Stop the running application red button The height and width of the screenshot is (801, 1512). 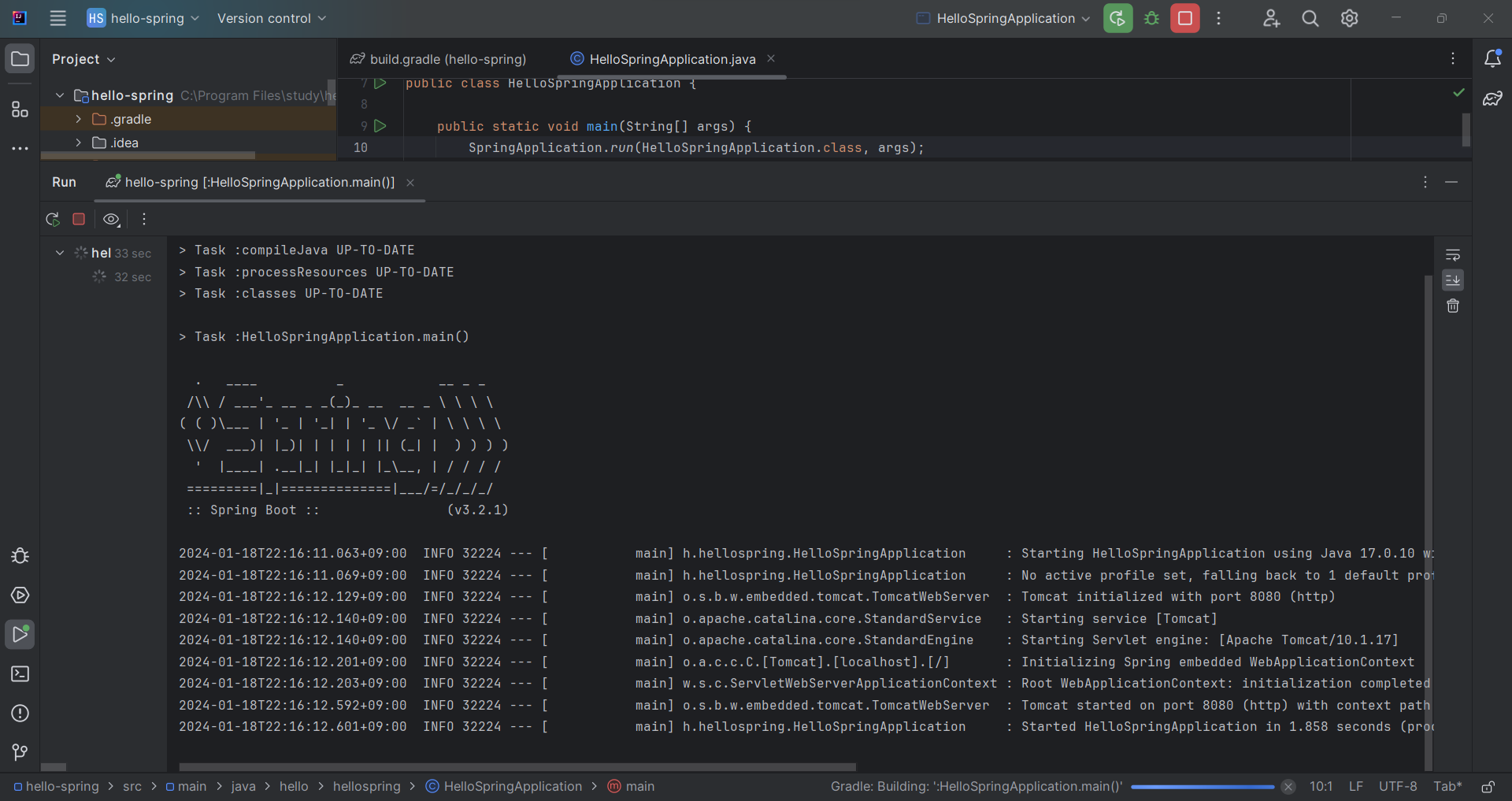coord(1184,18)
